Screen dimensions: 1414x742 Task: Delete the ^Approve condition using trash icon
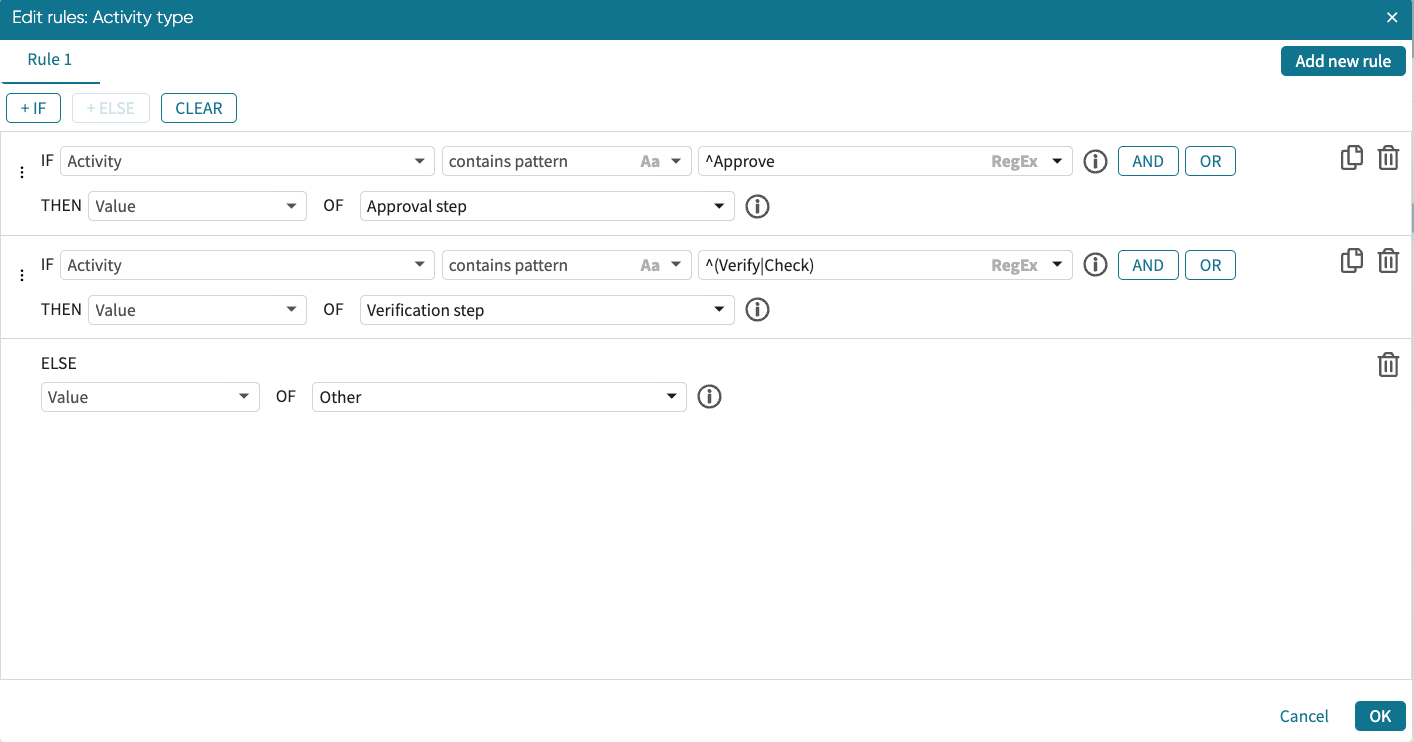click(1388, 158)
